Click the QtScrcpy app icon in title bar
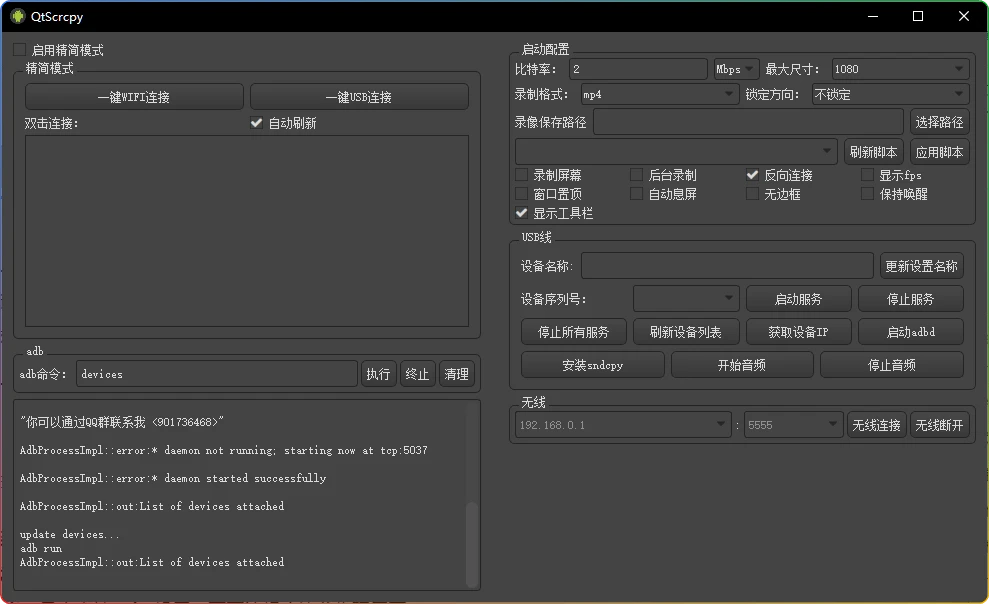Viewport: 989px width, 604px height. (18, 16)
